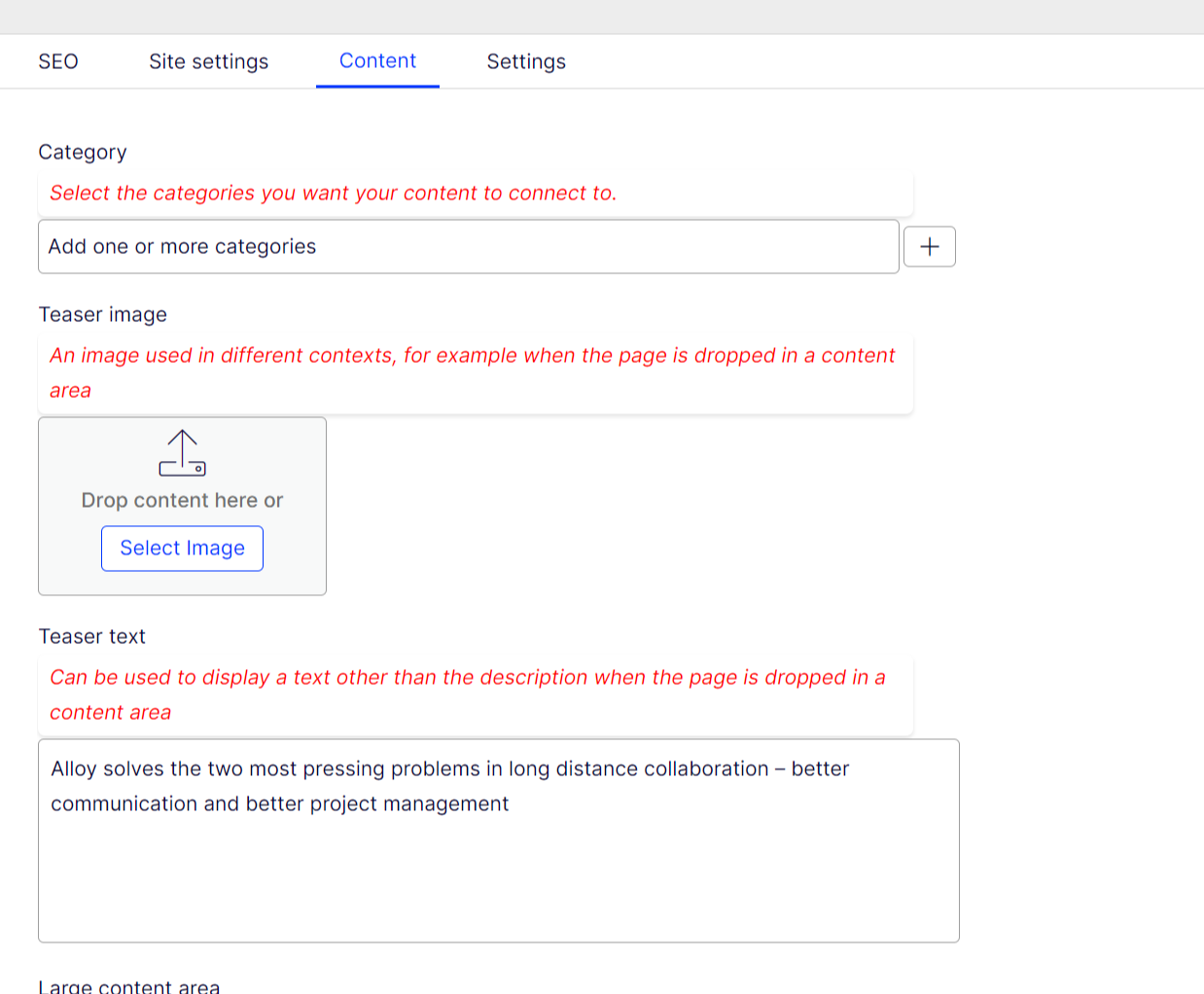Click the upload arrow icon in drop zone
Screen dimensions: 1204x994
pos(182,453)
